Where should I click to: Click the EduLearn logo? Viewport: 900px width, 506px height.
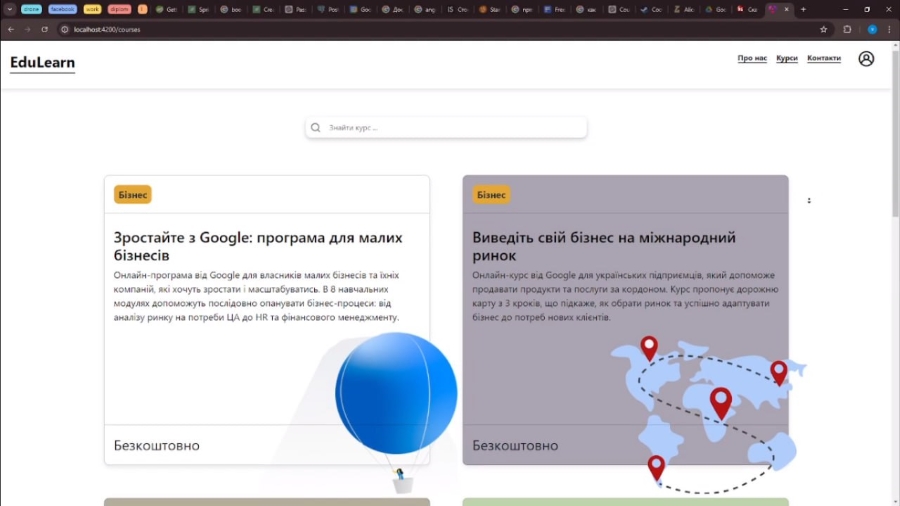42,63
